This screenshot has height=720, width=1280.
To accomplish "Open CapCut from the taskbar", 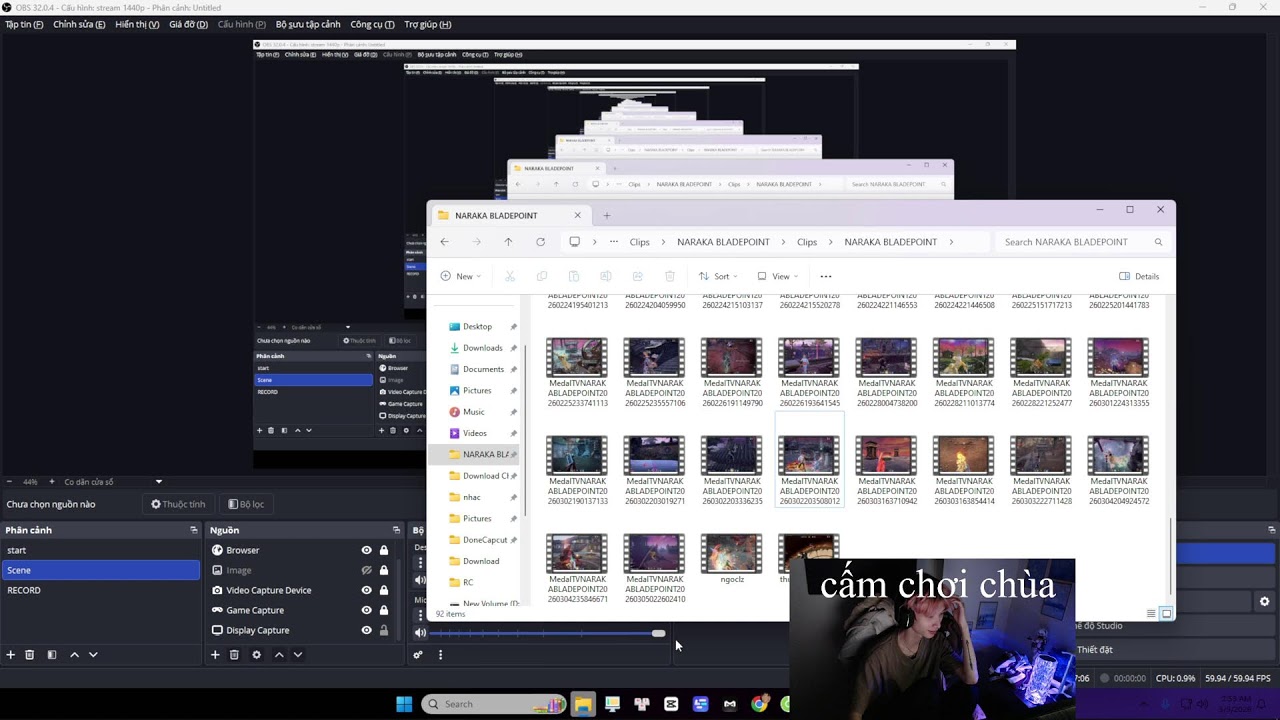I will (x=671, y=704).
